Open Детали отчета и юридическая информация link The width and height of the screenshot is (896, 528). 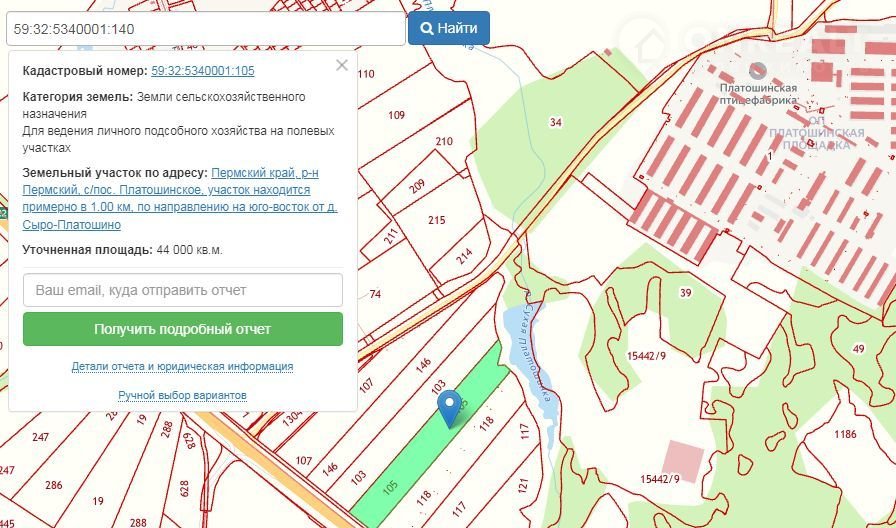coord(182,367)
